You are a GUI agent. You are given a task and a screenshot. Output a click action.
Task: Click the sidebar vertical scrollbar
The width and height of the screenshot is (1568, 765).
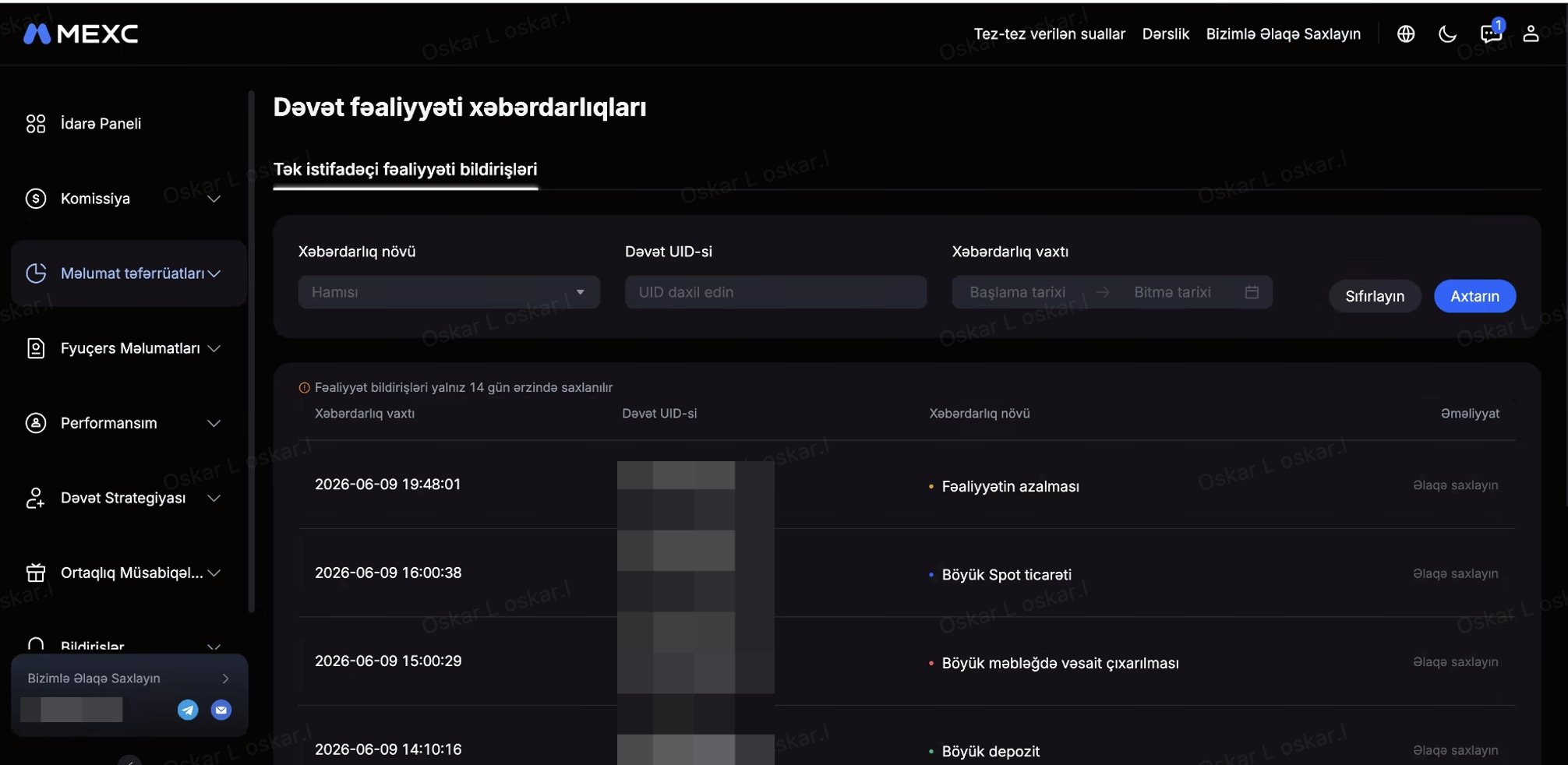251,351
